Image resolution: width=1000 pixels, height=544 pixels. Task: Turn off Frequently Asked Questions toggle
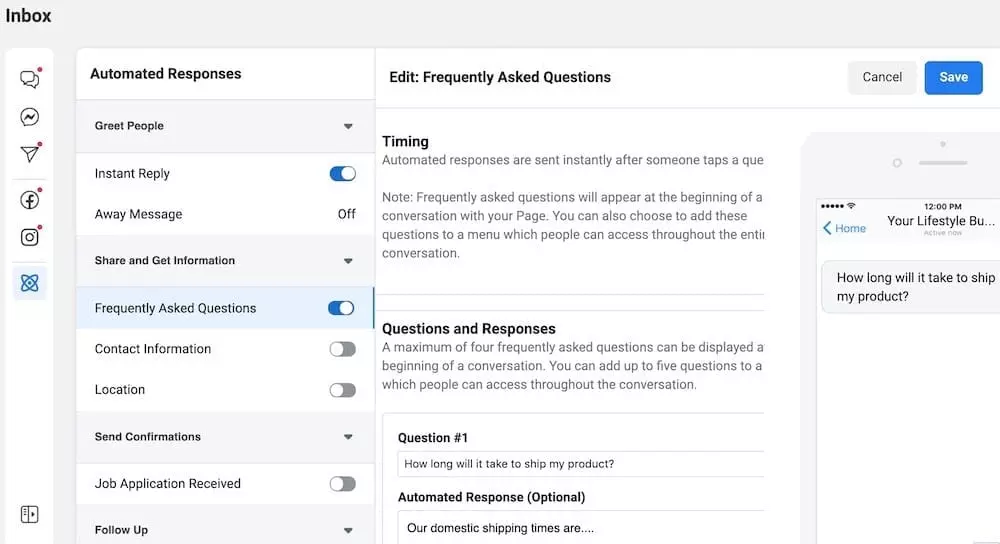pyautogui.click(x=341, y=308)
